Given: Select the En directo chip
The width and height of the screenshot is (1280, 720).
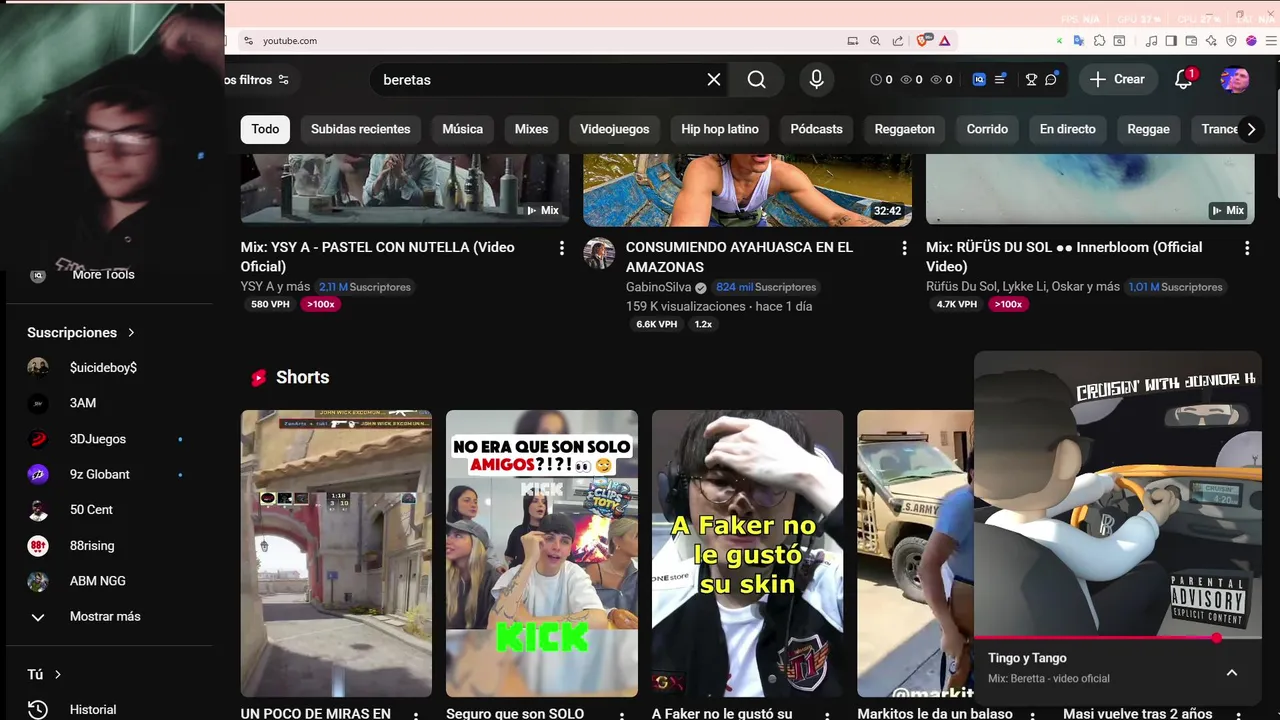Looking at the screenshot, I should coord(1068,129).
